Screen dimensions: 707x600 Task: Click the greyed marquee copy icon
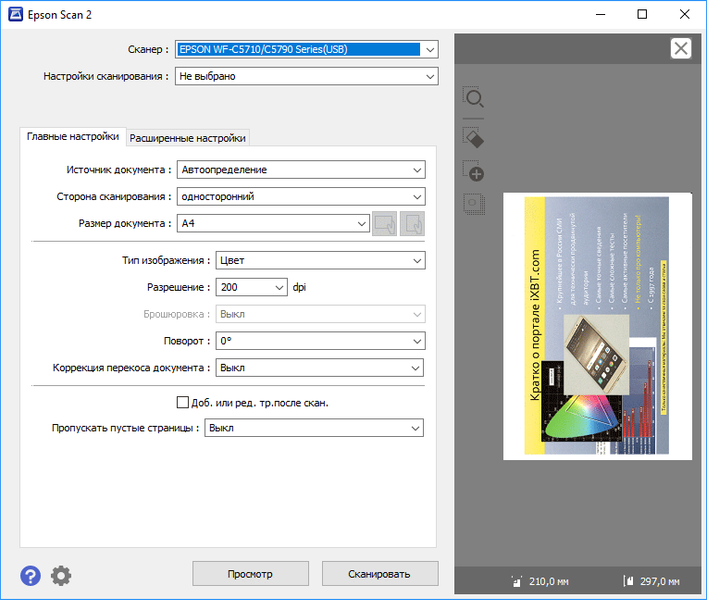(x=474, y=203)
